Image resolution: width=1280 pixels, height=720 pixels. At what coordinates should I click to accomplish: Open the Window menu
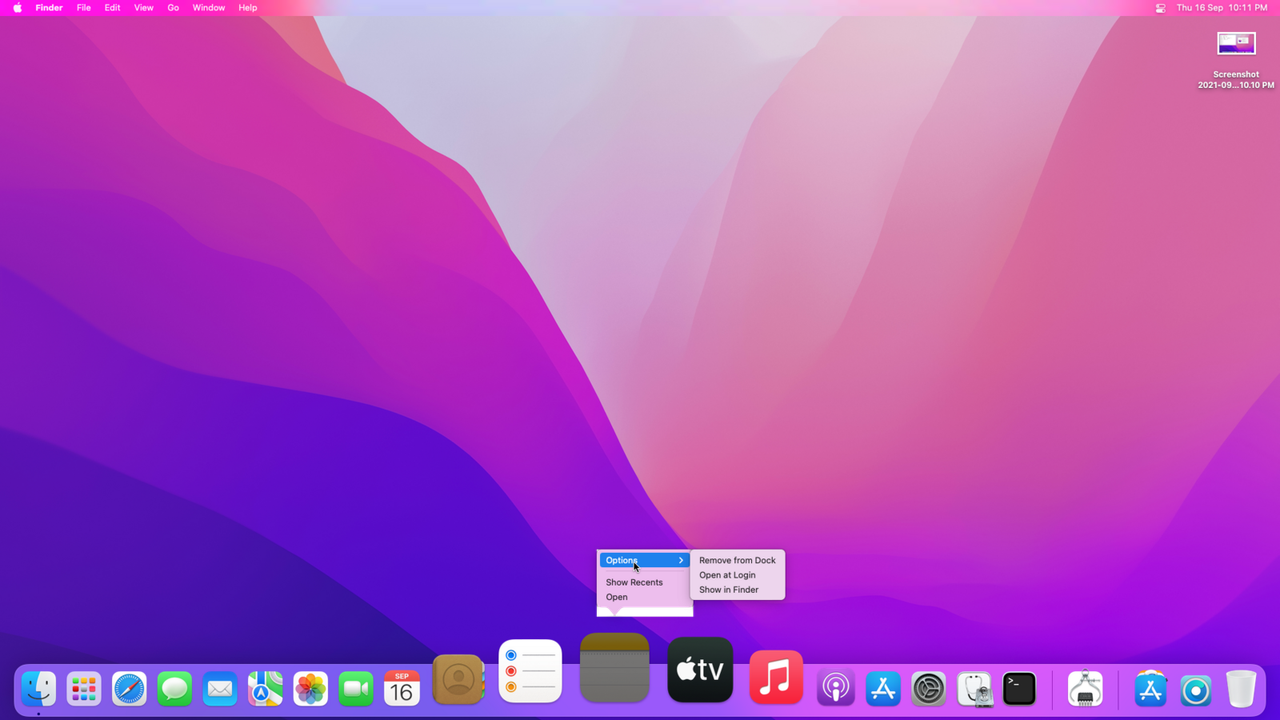tap(209, 8)
